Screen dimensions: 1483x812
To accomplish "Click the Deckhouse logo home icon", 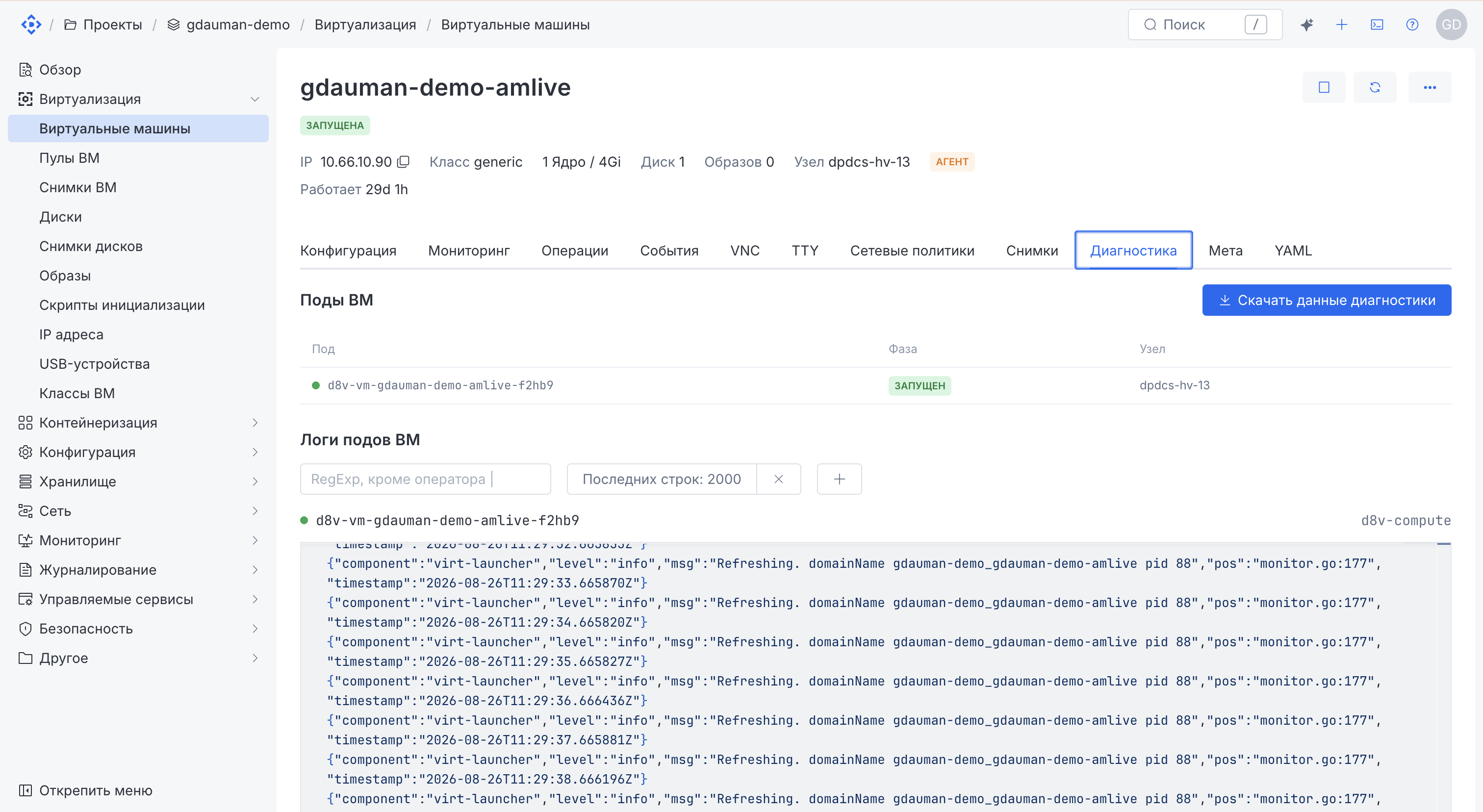I will tap(31, 24).
